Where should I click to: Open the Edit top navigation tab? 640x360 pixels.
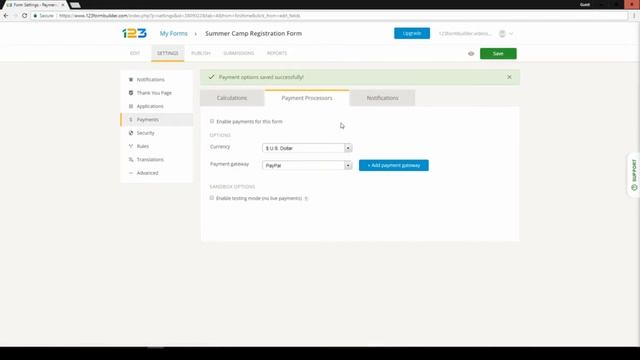[x=135, y=53]
